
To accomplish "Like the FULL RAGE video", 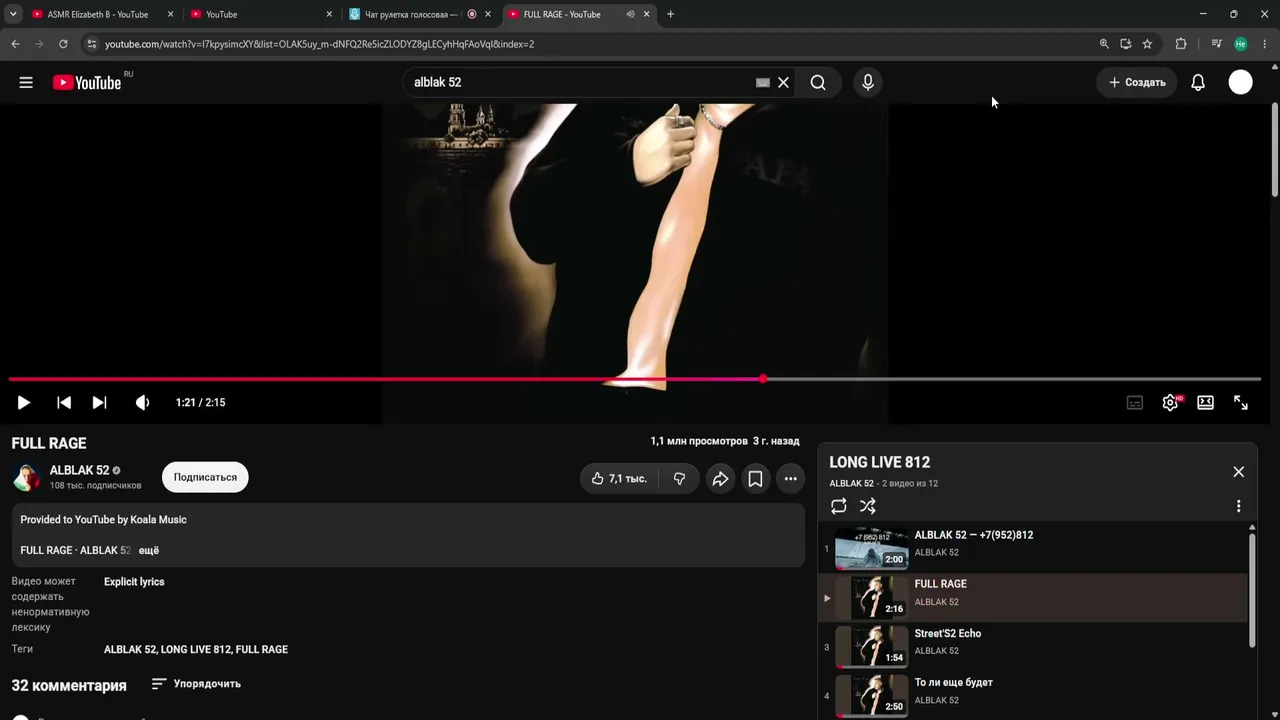I will (619, 479).
